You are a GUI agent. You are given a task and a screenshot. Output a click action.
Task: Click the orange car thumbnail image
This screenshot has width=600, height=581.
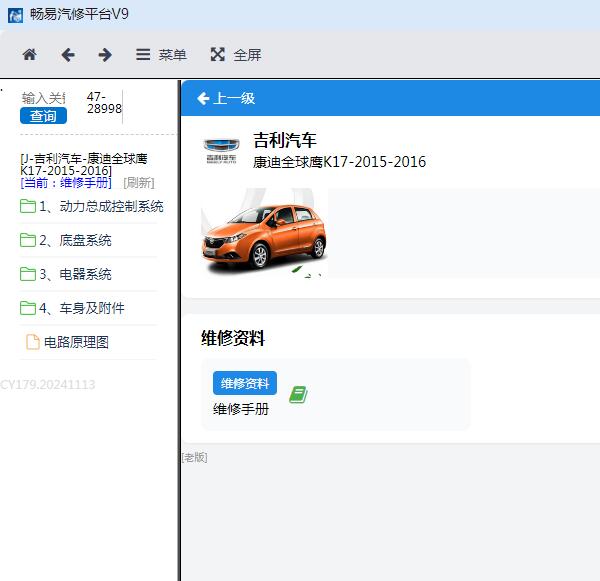tap(264, 233)
